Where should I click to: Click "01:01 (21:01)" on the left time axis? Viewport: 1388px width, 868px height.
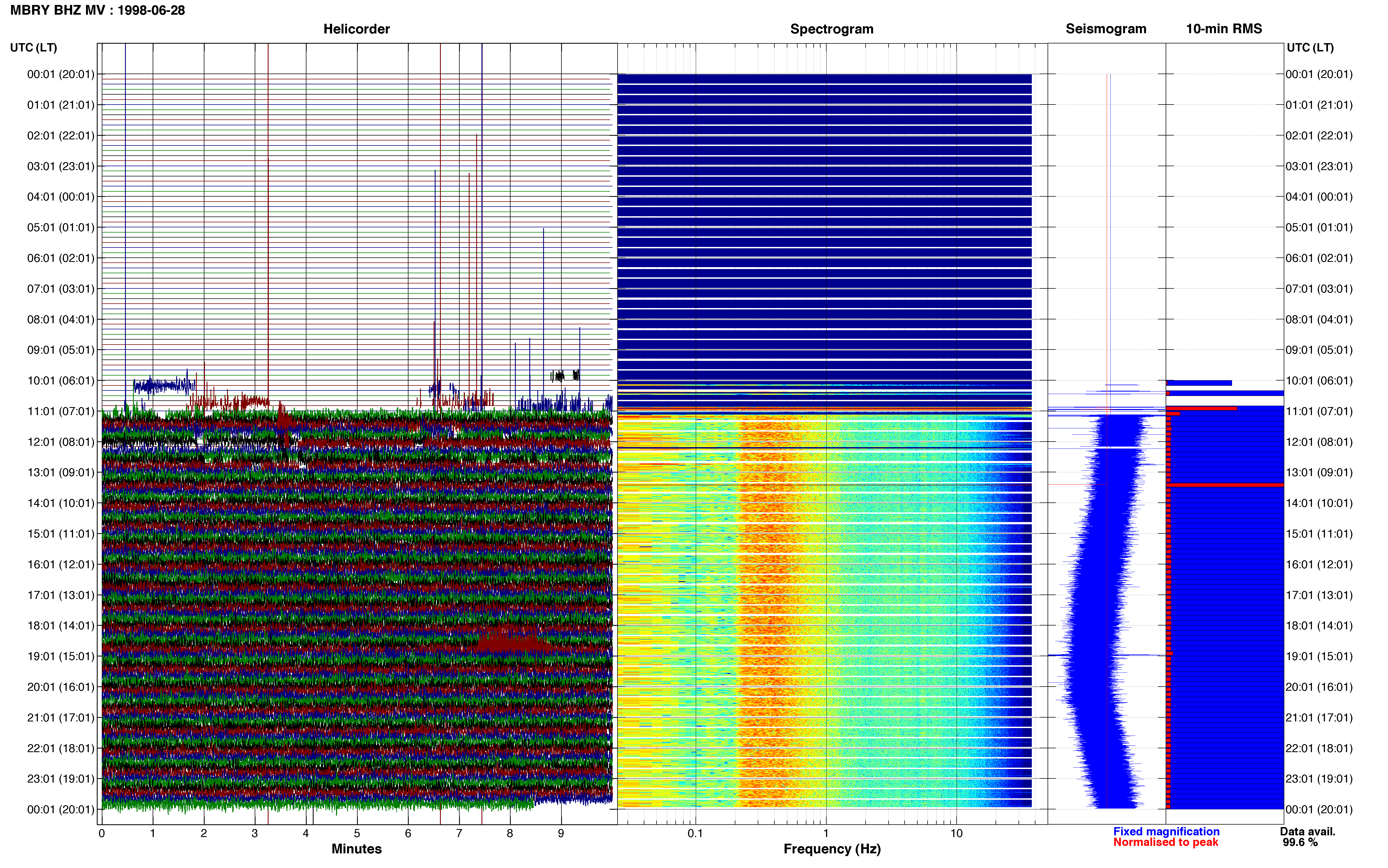point(61,105)
